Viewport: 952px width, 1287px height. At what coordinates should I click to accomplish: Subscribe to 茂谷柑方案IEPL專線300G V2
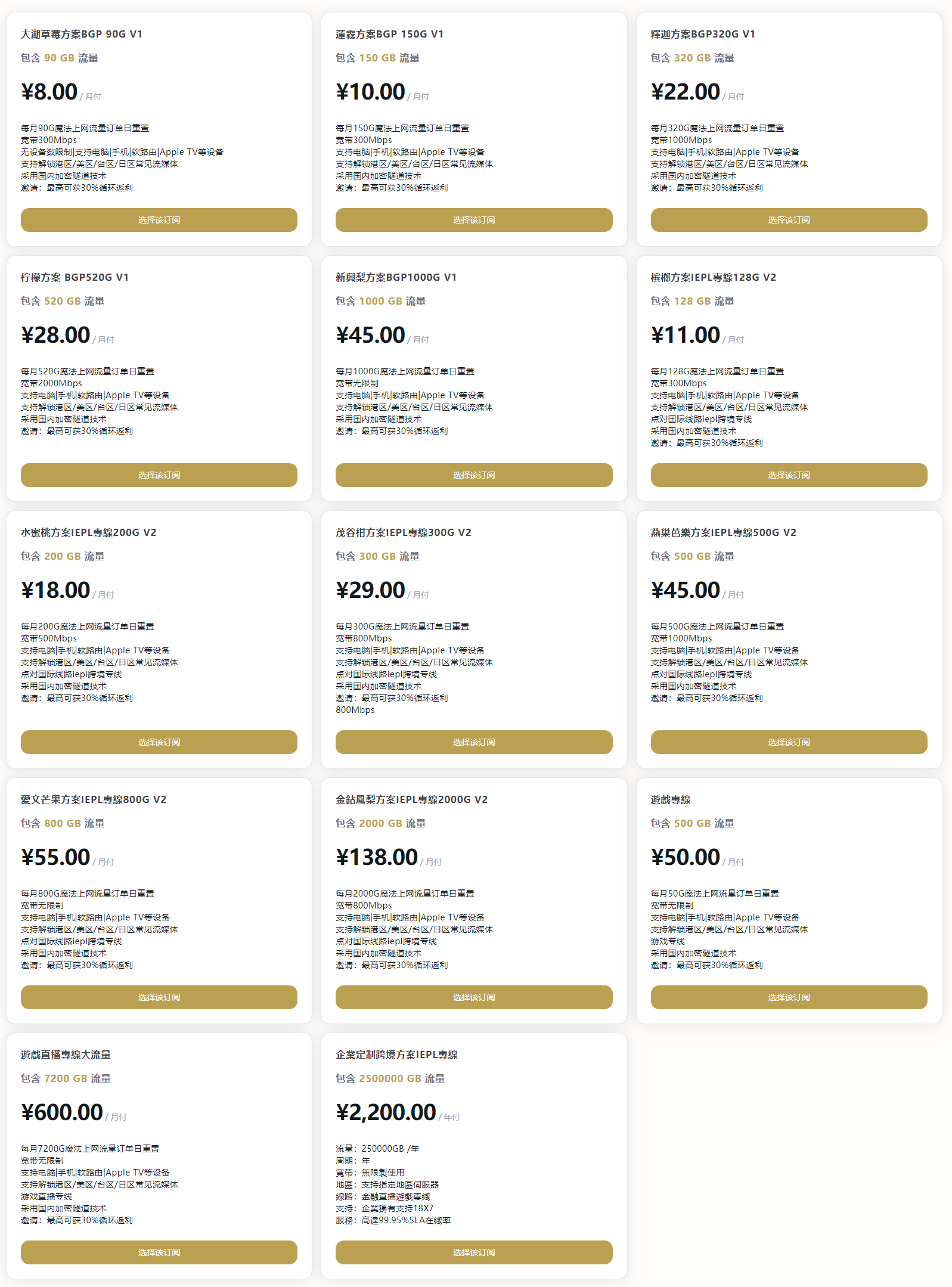point(474,742)
